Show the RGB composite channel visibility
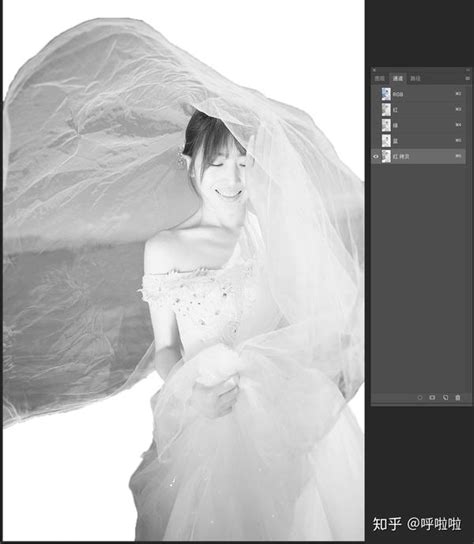The image size is (474, 544). pyautogui.click(x=376, y=94)
